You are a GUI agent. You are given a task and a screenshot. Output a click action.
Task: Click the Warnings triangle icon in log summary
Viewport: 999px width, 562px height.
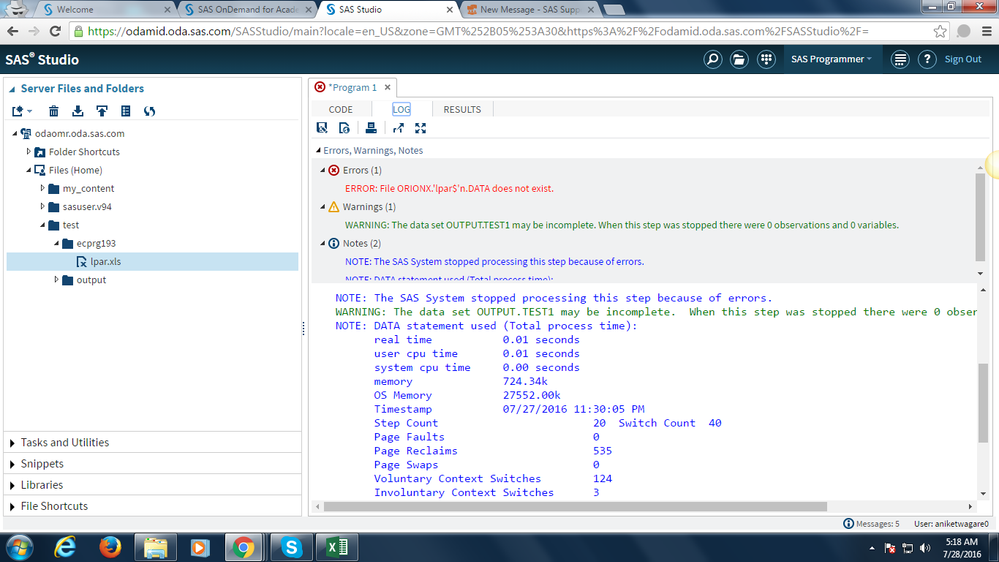point(334,207)
